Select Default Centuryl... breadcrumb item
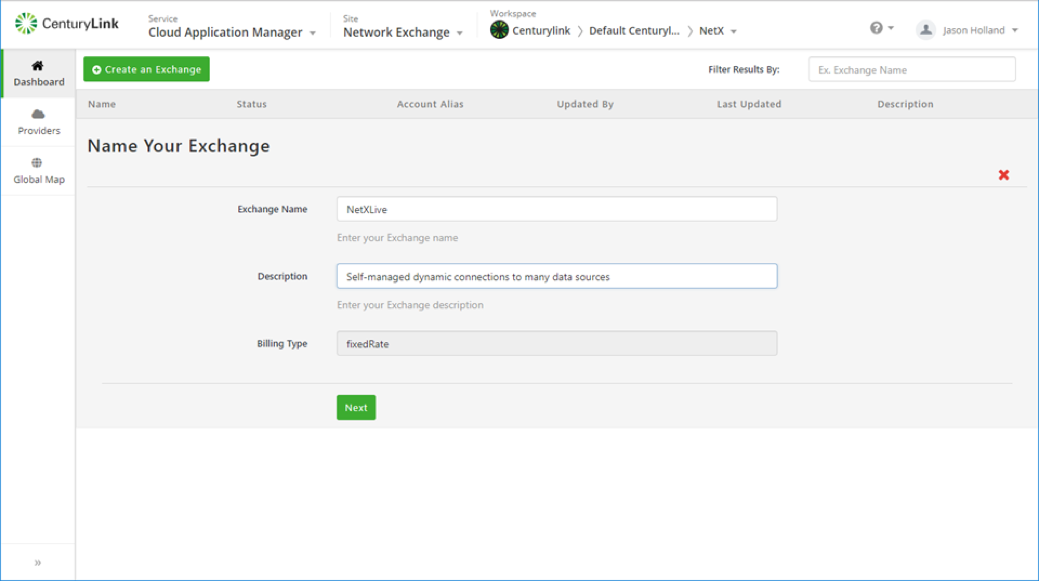This screenshot has width=1039, height=581. [x=634, y=30]
